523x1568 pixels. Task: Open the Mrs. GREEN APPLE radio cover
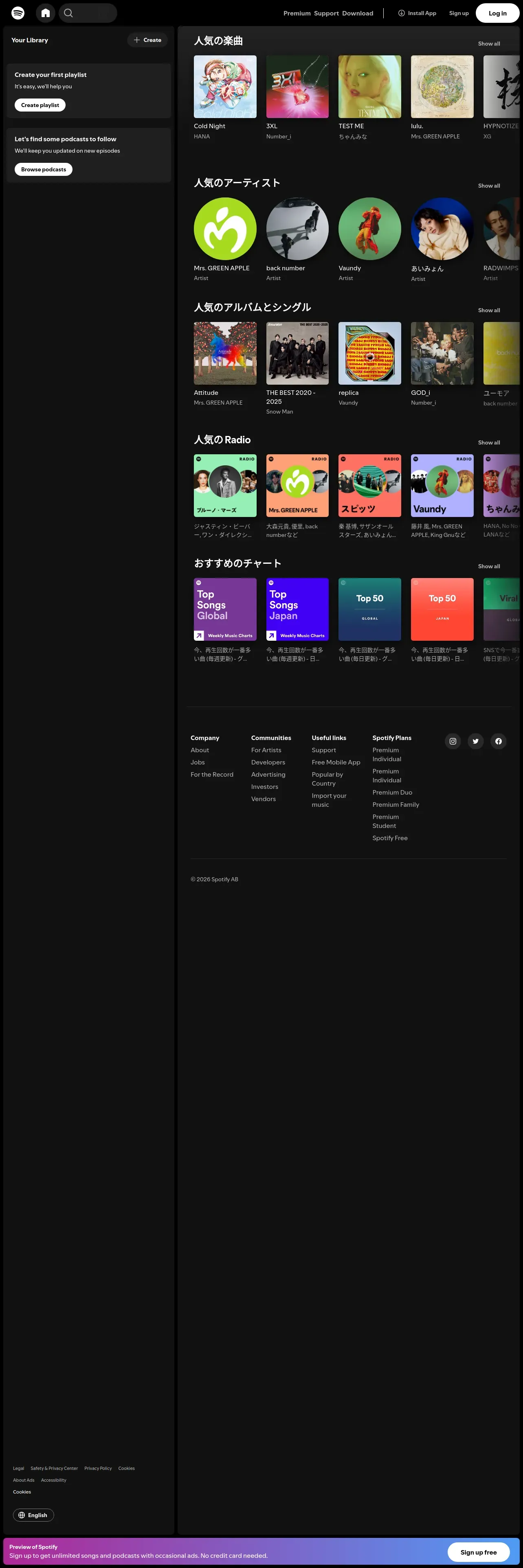[297, 486]
